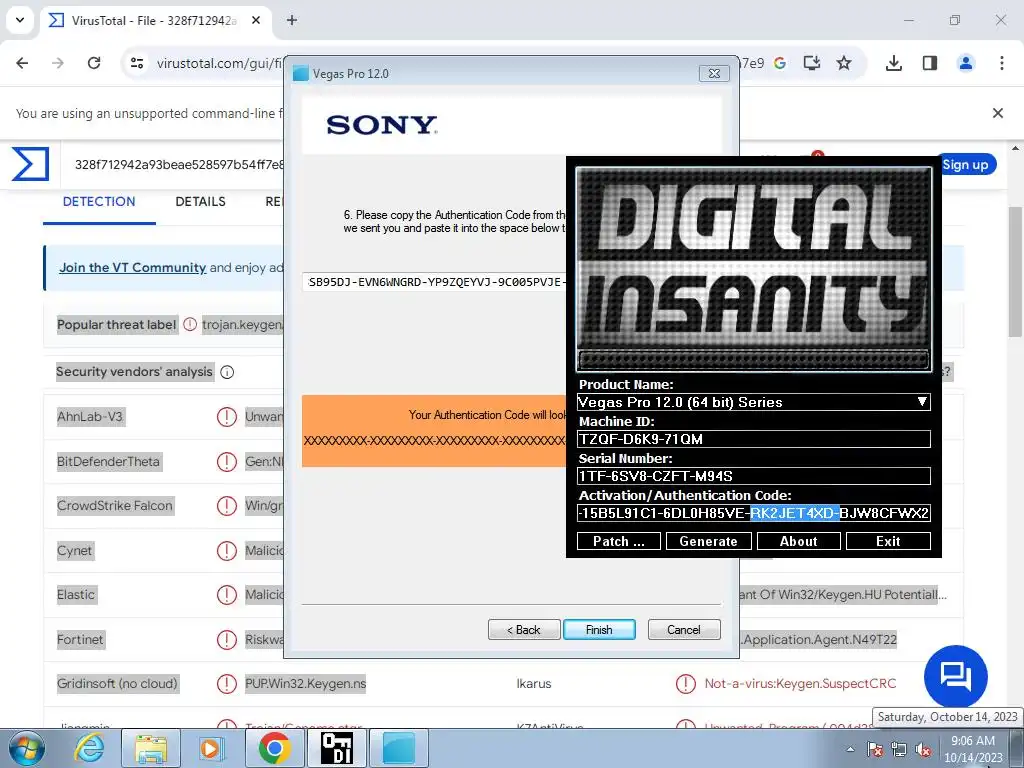Screen dimensions: 1024x768
Task: Go back in Chrome browser
Action: click(22, 63)
